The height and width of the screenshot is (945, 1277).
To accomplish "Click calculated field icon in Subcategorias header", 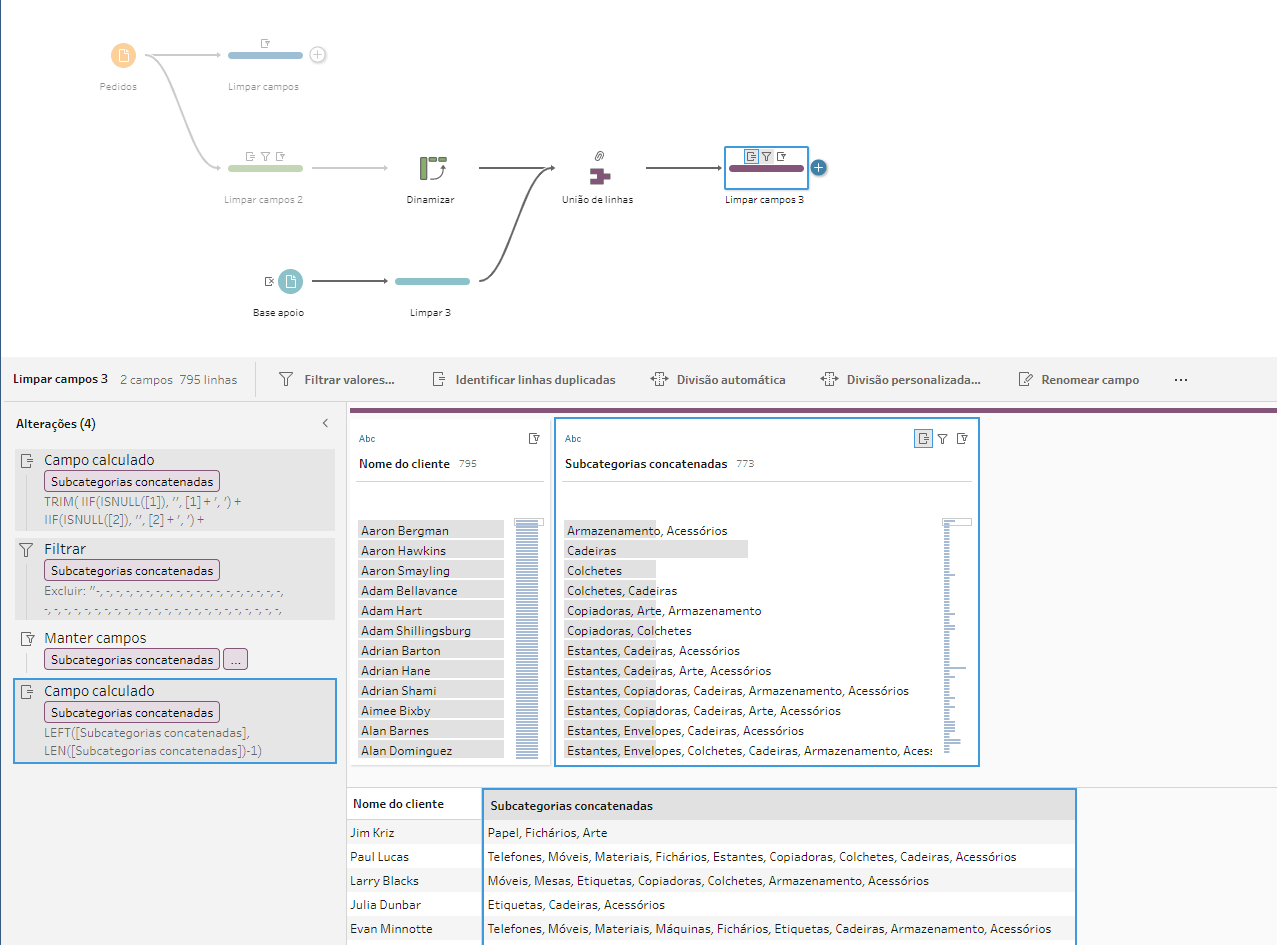I will [923, 438].
